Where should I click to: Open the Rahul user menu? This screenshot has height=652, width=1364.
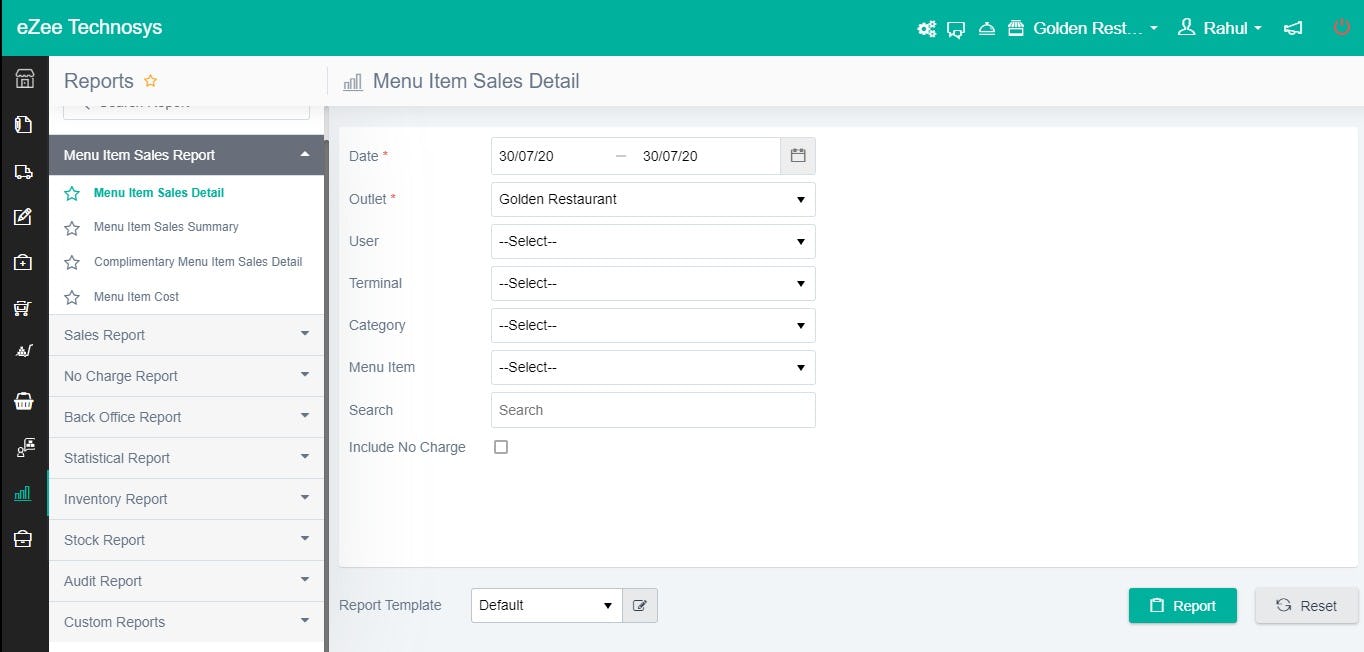(1219, 28)
